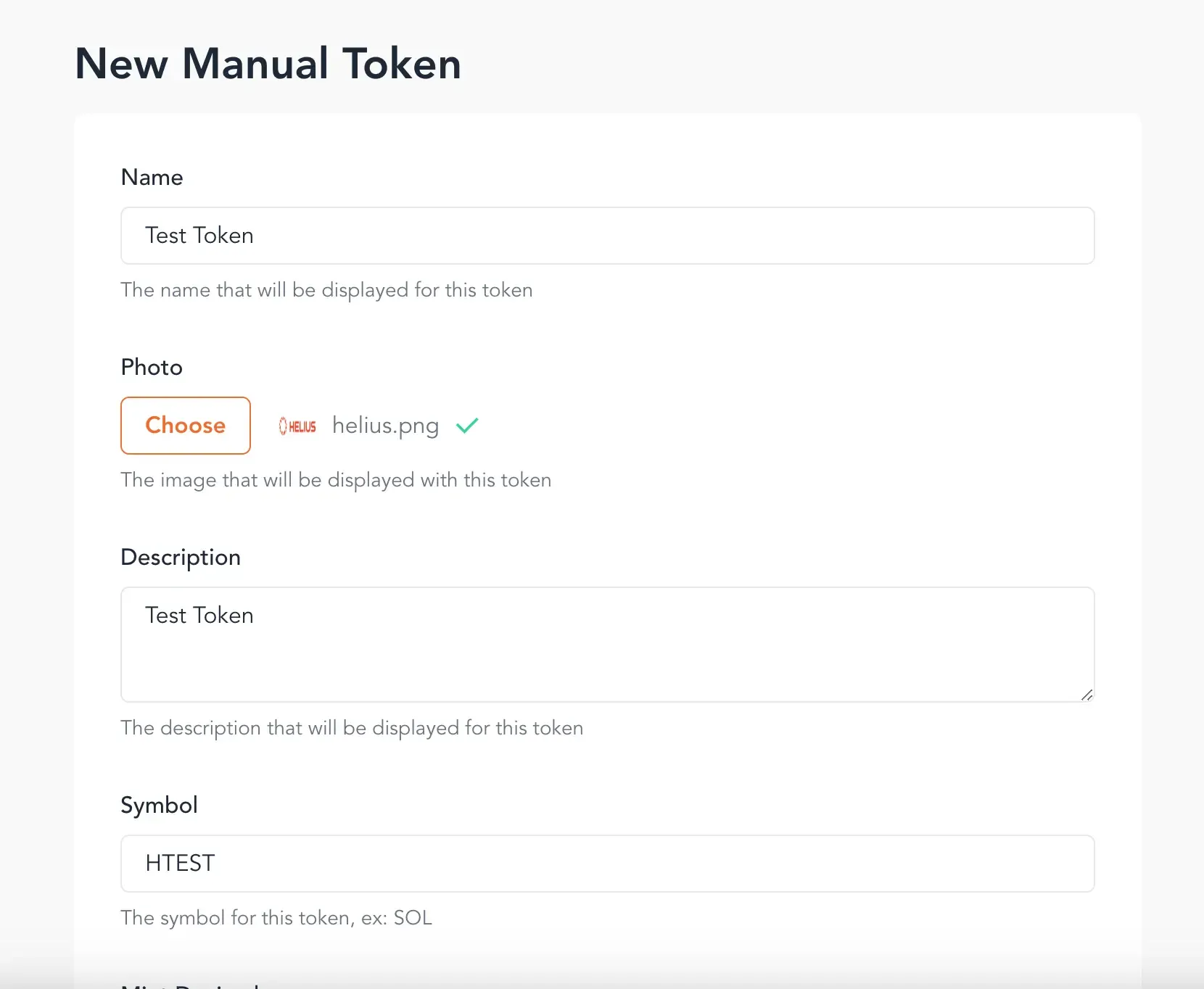Focus the Symbol field showing HTEST
Screen dimensions: 1204x989
tap(607, 863)
